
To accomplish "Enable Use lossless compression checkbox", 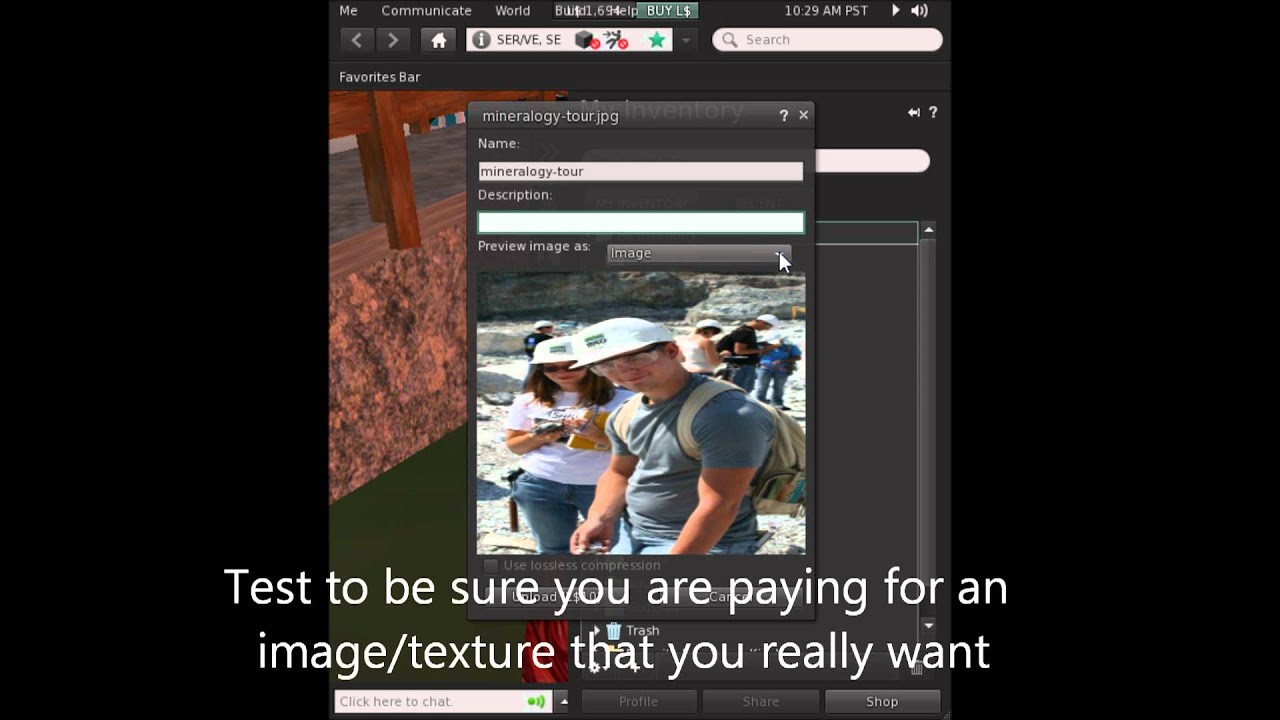I will tap(490, 566).
